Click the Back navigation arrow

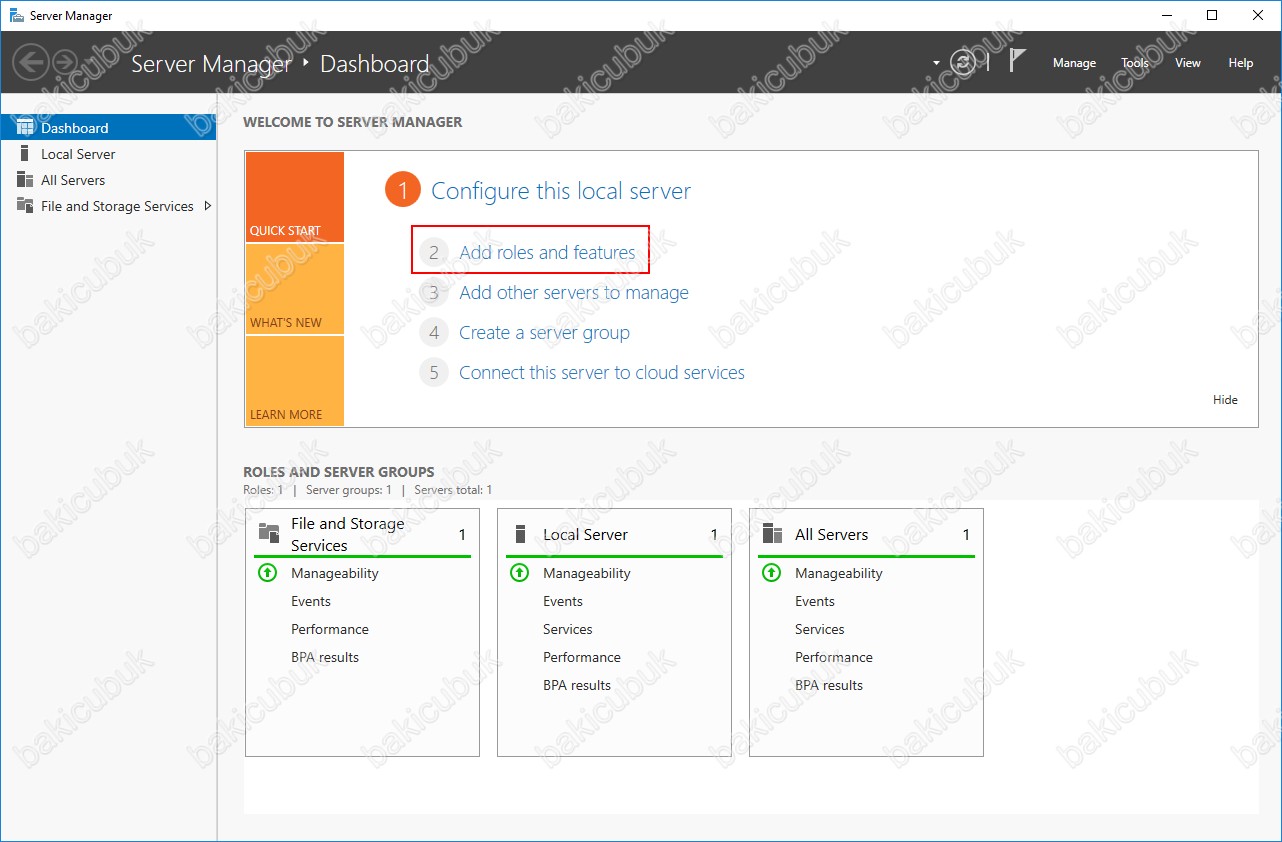point(31,62)
